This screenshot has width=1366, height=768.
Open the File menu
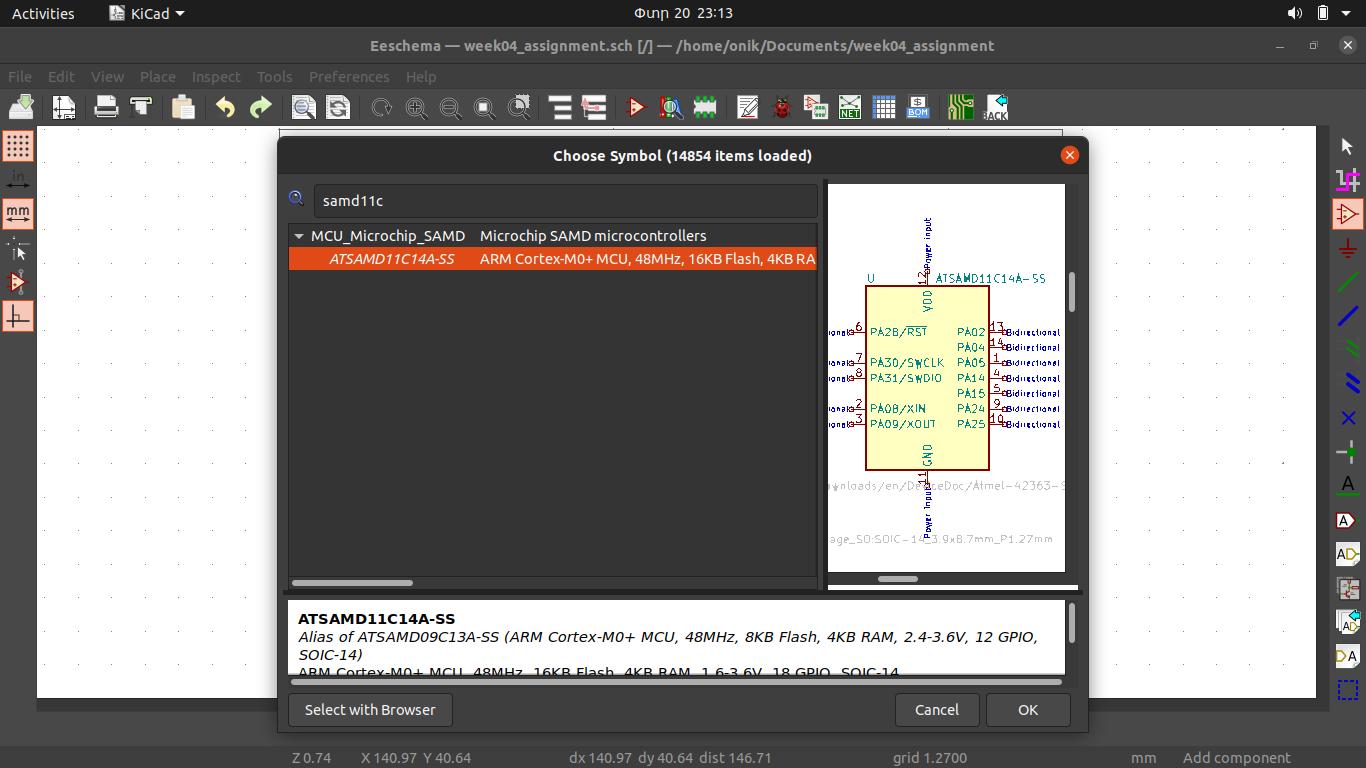click(20, 76)
